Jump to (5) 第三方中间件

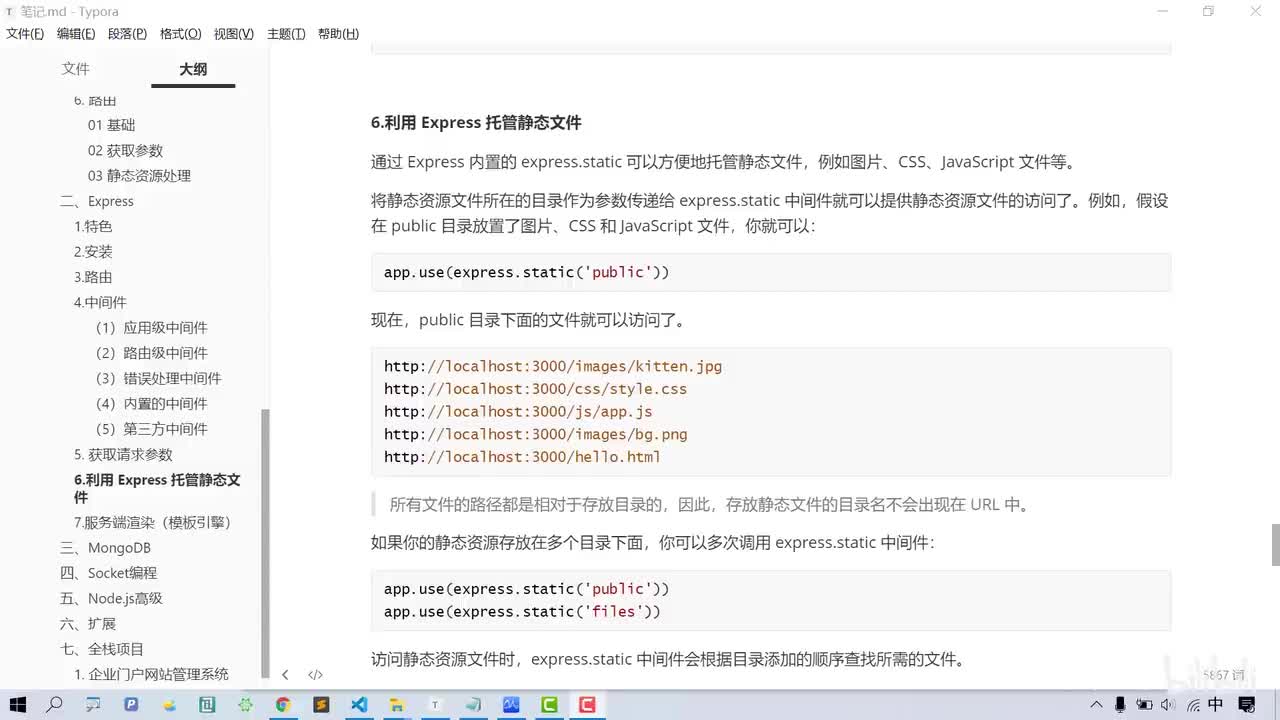pyautogui.click(x=151, y=429)
